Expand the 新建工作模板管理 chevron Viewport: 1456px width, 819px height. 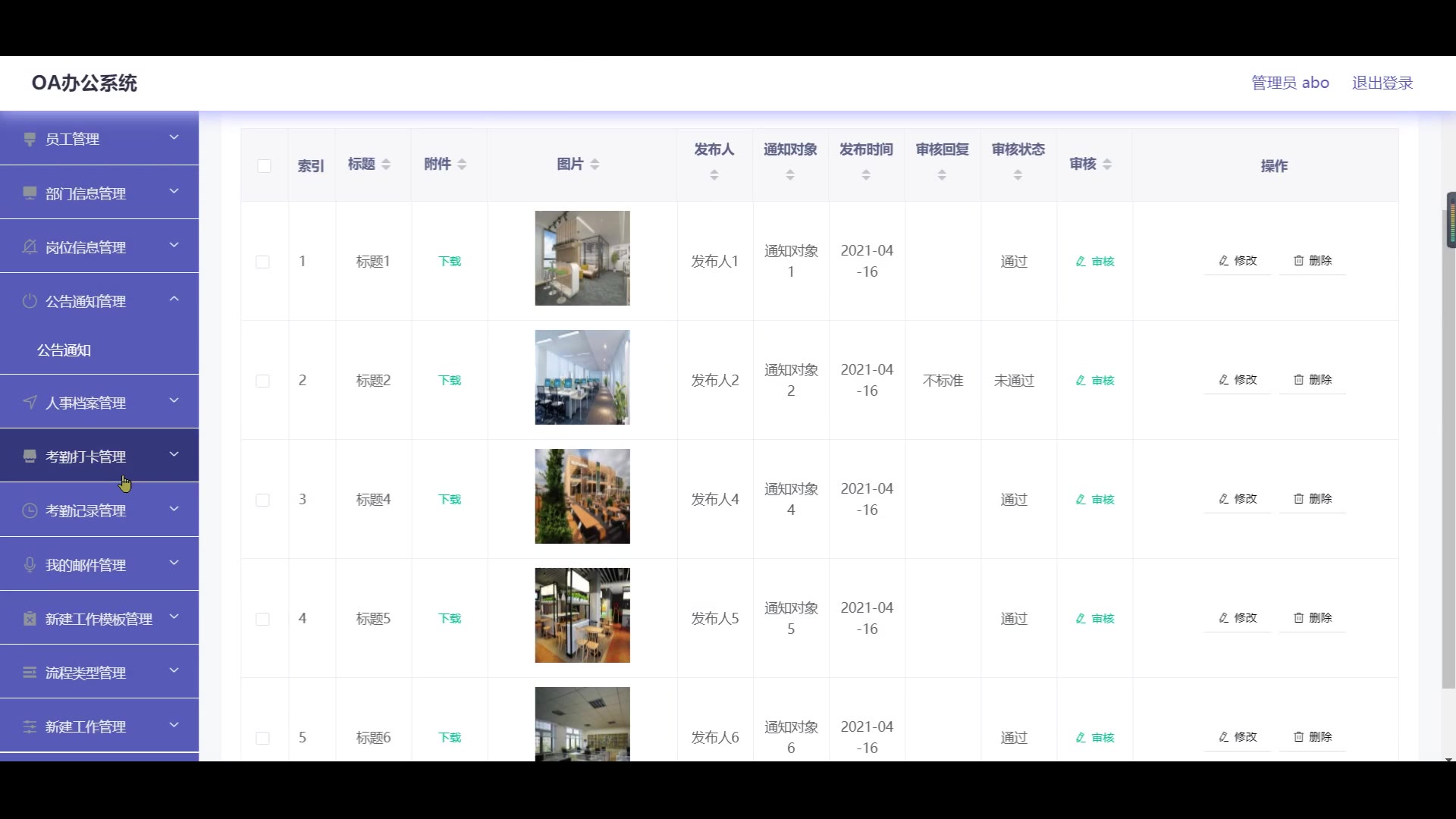[x=174, y=617]
